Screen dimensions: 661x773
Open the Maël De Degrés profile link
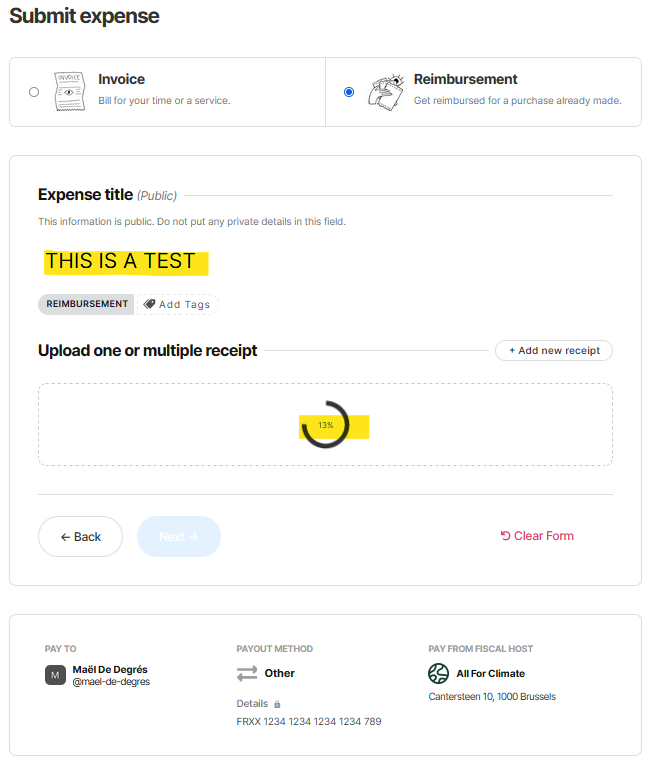(110, 669)
